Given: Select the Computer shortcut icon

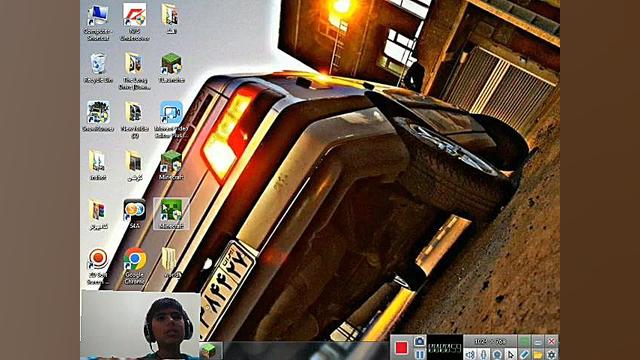Looking at the screenshot, I should [98, 22].
